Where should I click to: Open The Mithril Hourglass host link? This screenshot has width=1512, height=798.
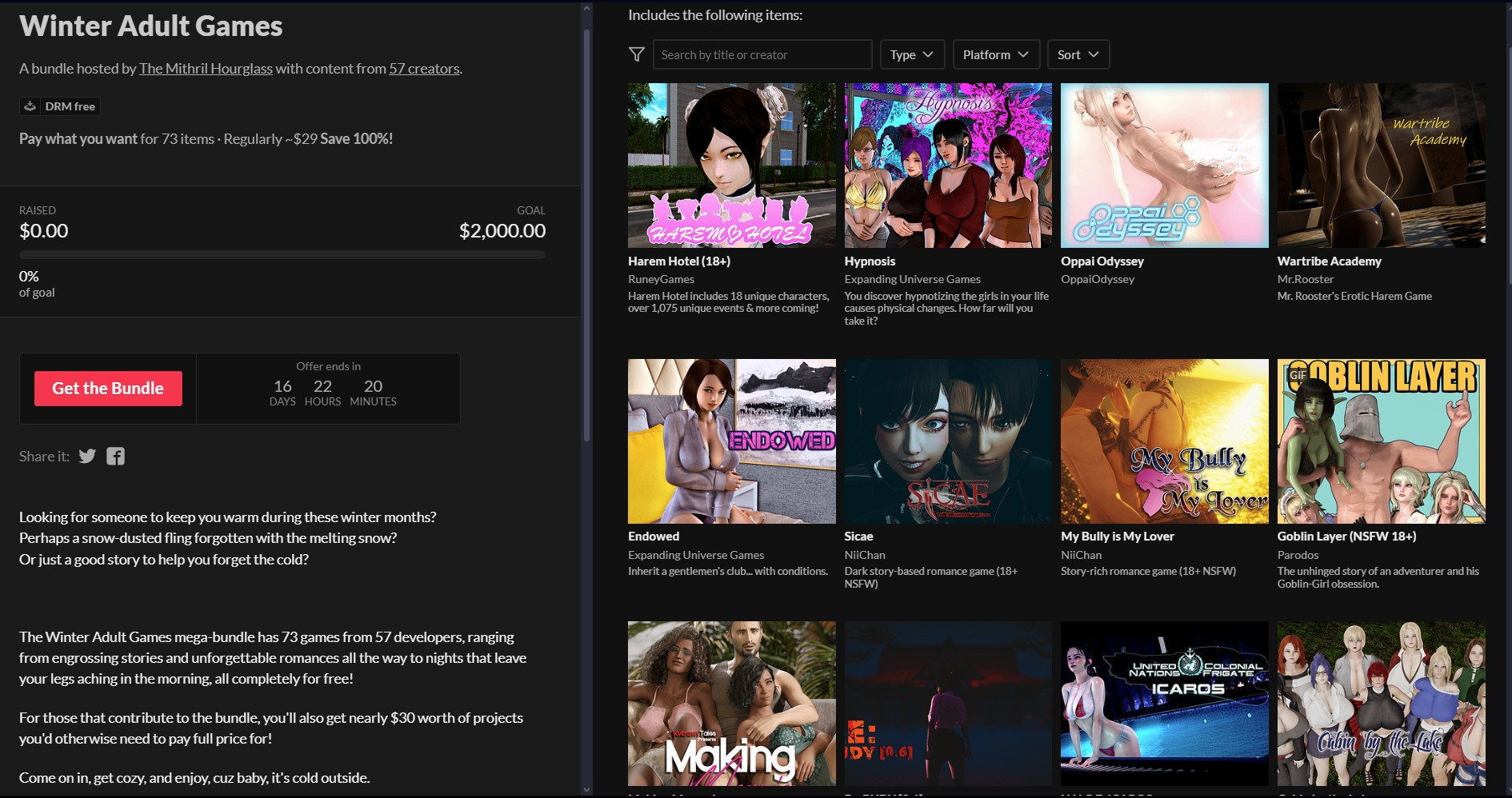click(206, 69)
